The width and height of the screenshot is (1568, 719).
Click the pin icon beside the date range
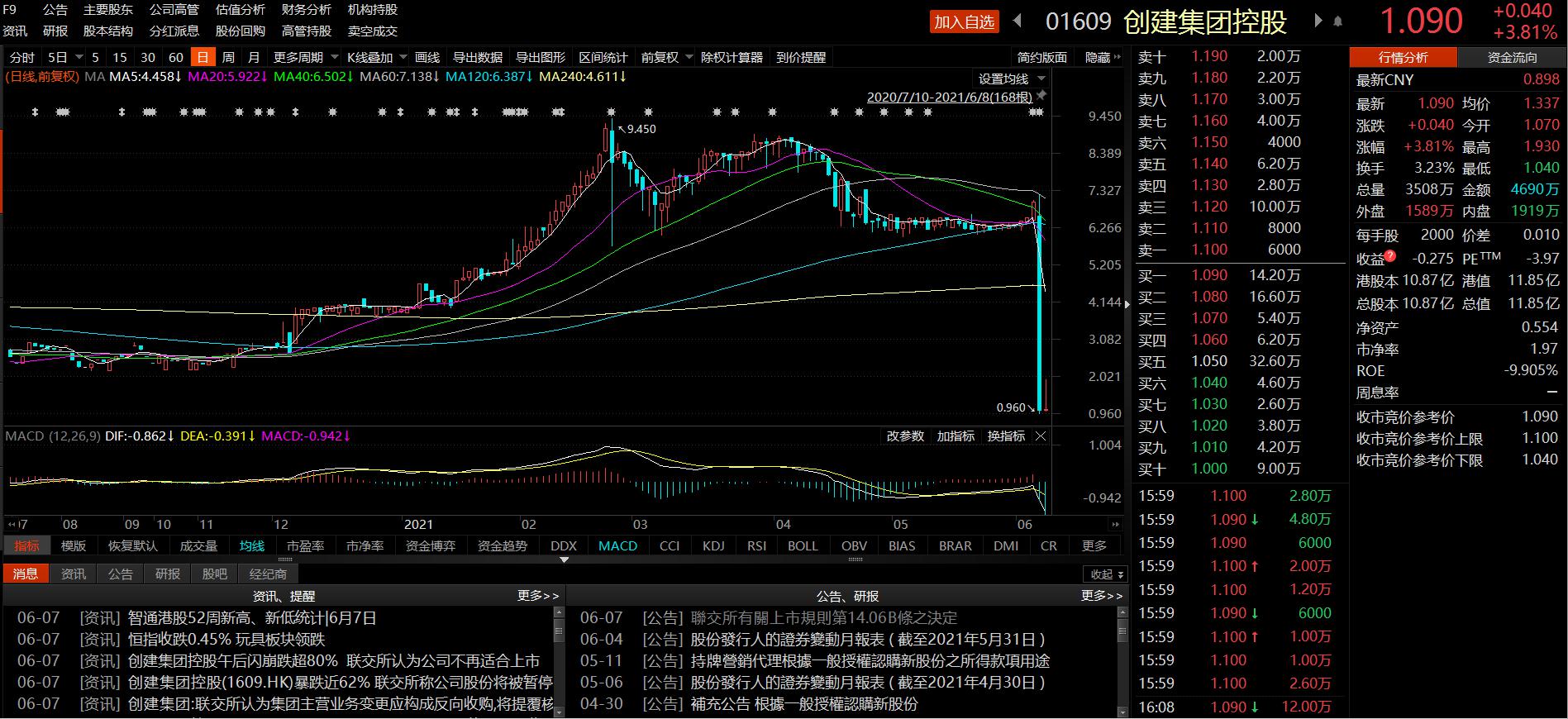1041,96
